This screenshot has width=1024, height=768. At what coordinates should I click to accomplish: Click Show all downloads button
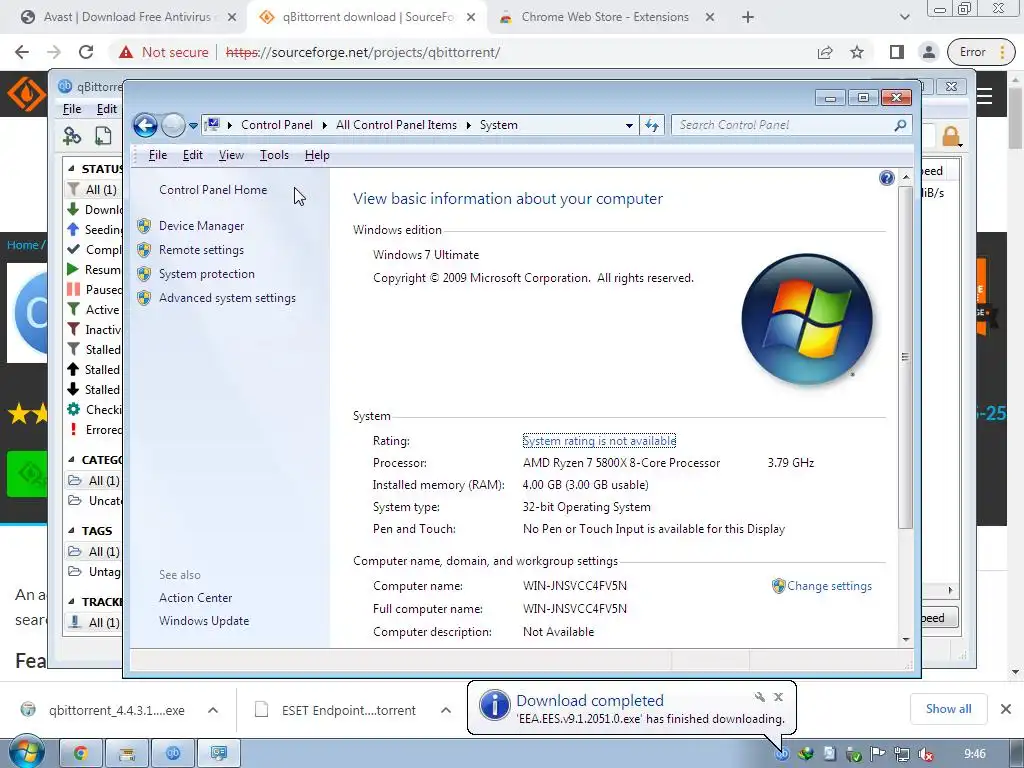(948, 709)
